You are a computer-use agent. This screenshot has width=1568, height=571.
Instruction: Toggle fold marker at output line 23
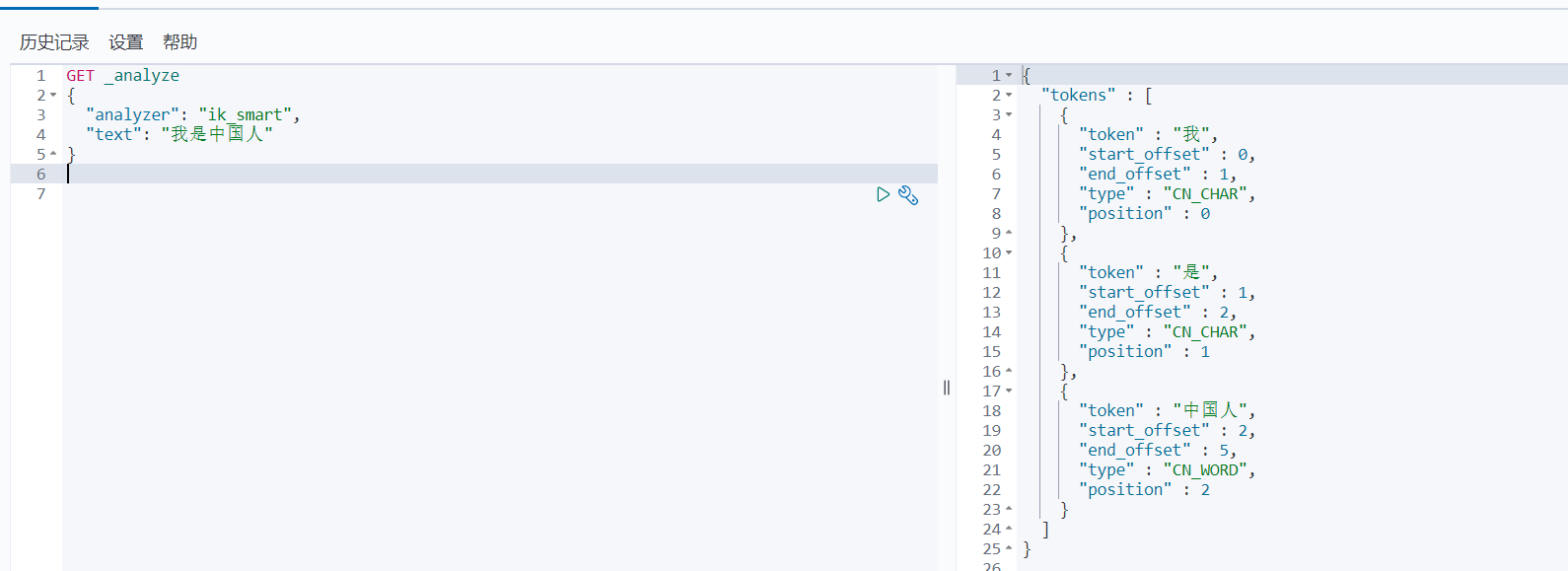(1009, 509)
